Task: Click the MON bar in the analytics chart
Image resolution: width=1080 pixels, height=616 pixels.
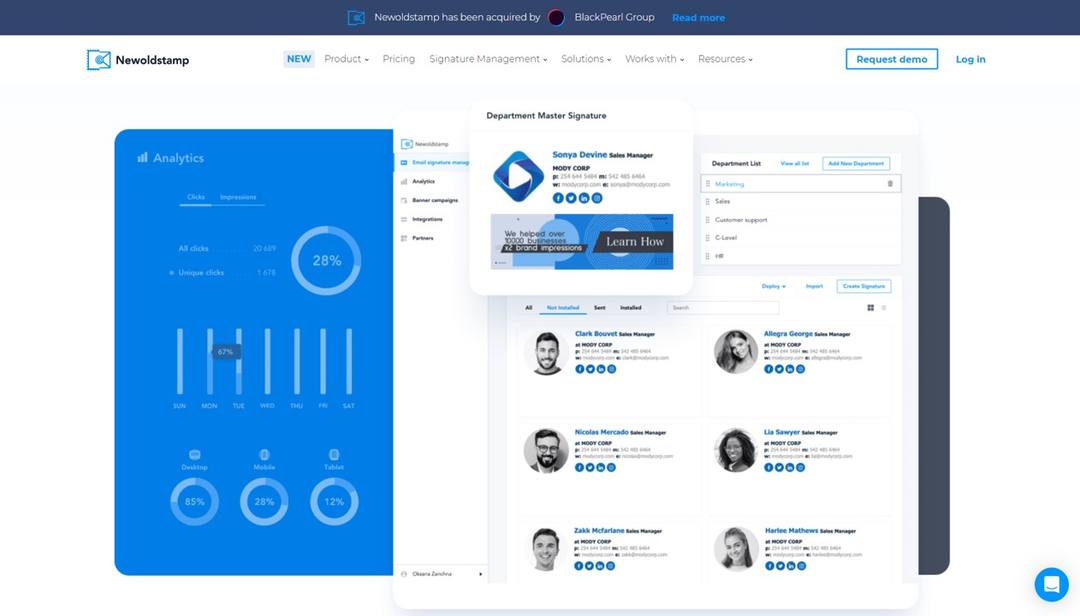Action: pos(209,362)
